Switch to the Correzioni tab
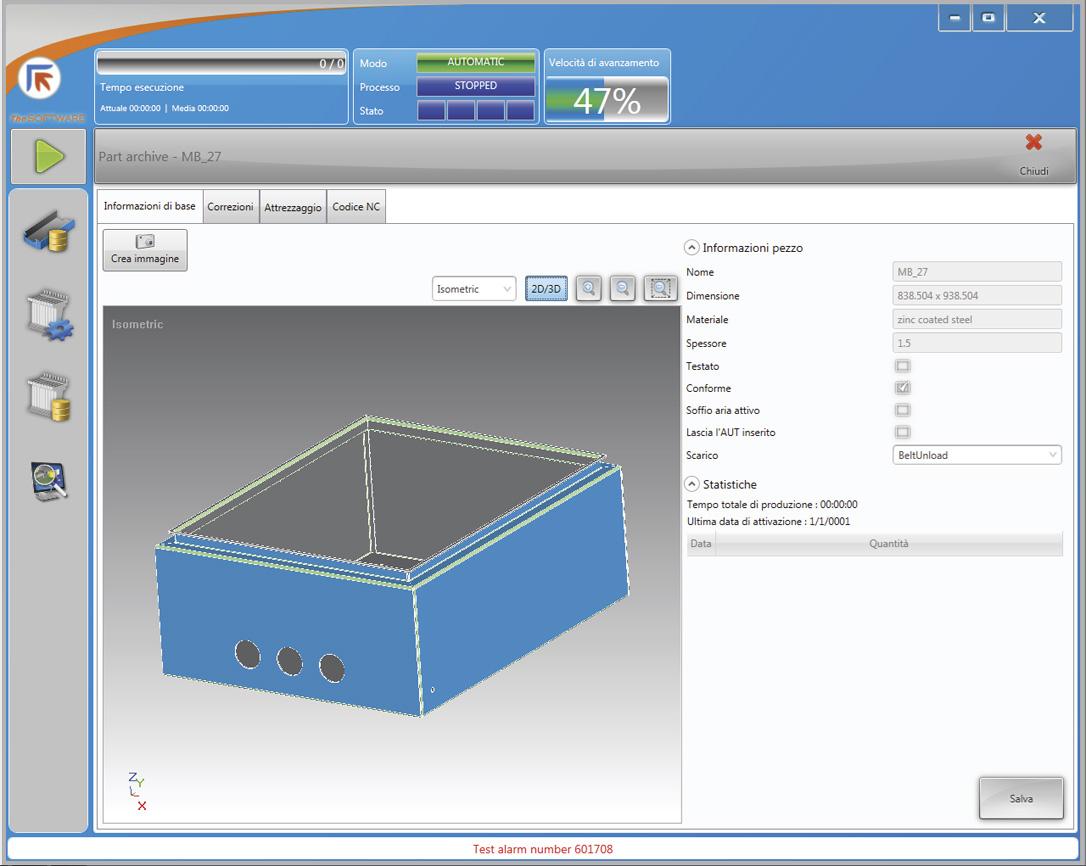 (x=230, y=207)
